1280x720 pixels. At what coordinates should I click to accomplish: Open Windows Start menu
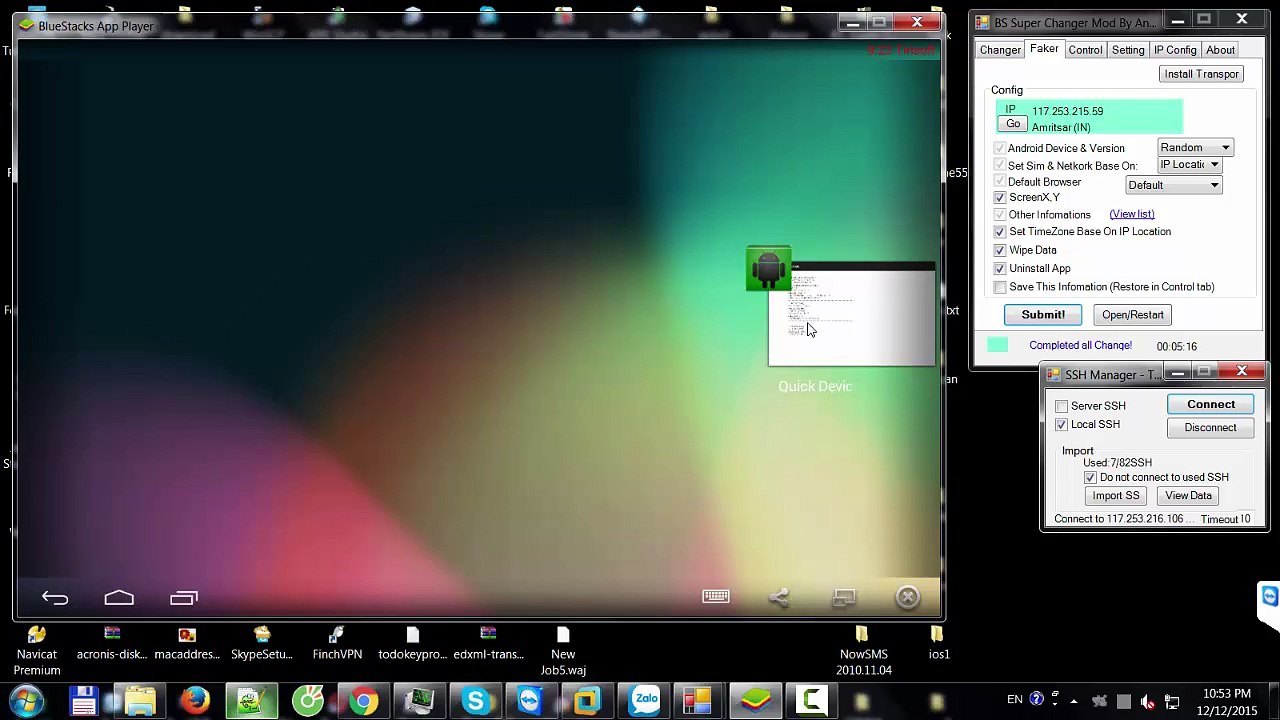point(27,701)
